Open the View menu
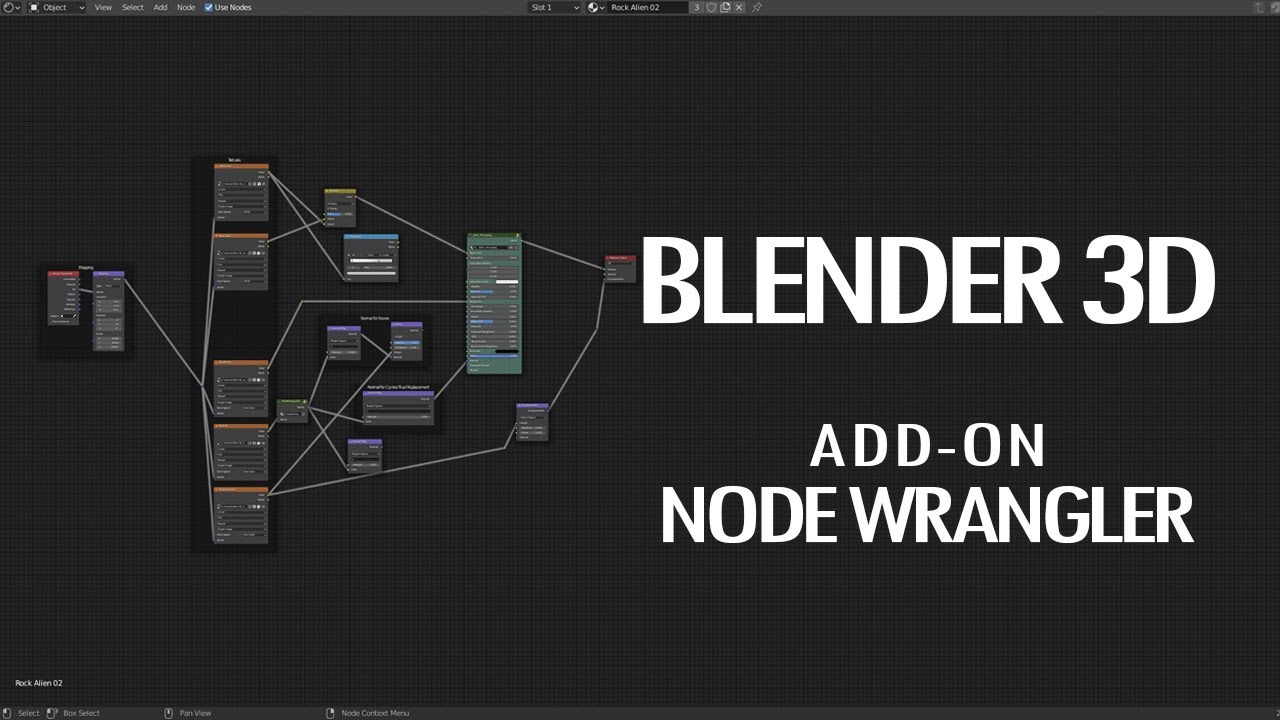This screenshot has height=720, width=1280. click(x=103, y=7)
